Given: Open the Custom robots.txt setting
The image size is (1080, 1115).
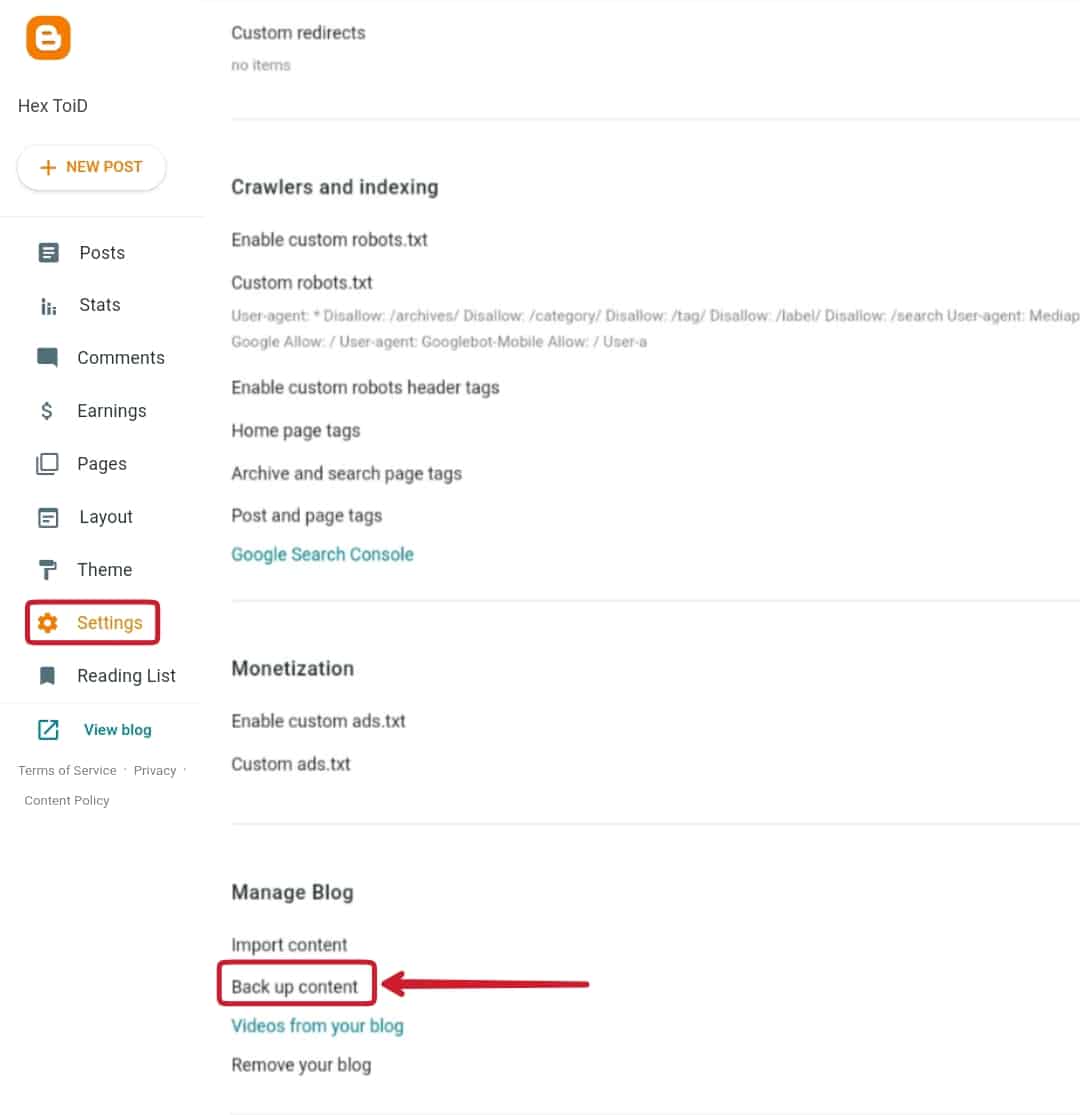Looking at the screenshot, I should click(301, 283).
